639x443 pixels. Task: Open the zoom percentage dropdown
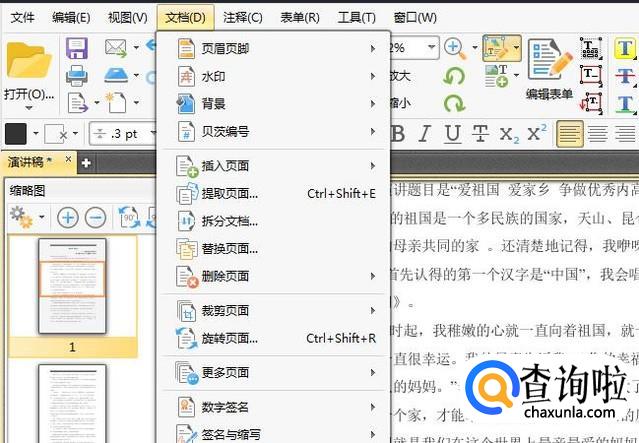[x=430, y=48]
